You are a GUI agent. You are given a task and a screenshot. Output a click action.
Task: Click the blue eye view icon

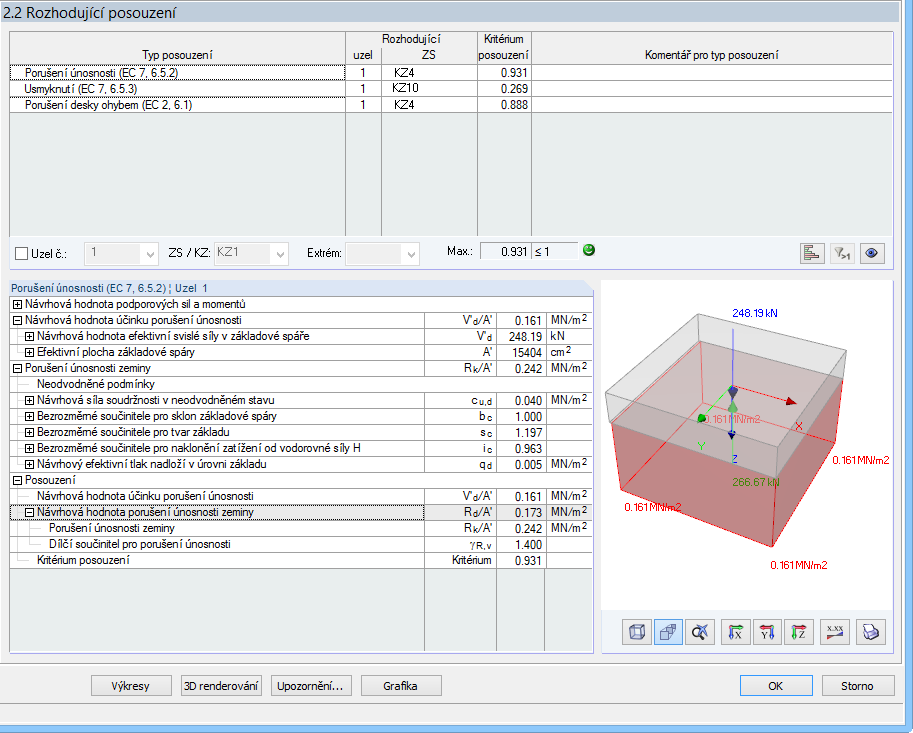tap(872, 253)
